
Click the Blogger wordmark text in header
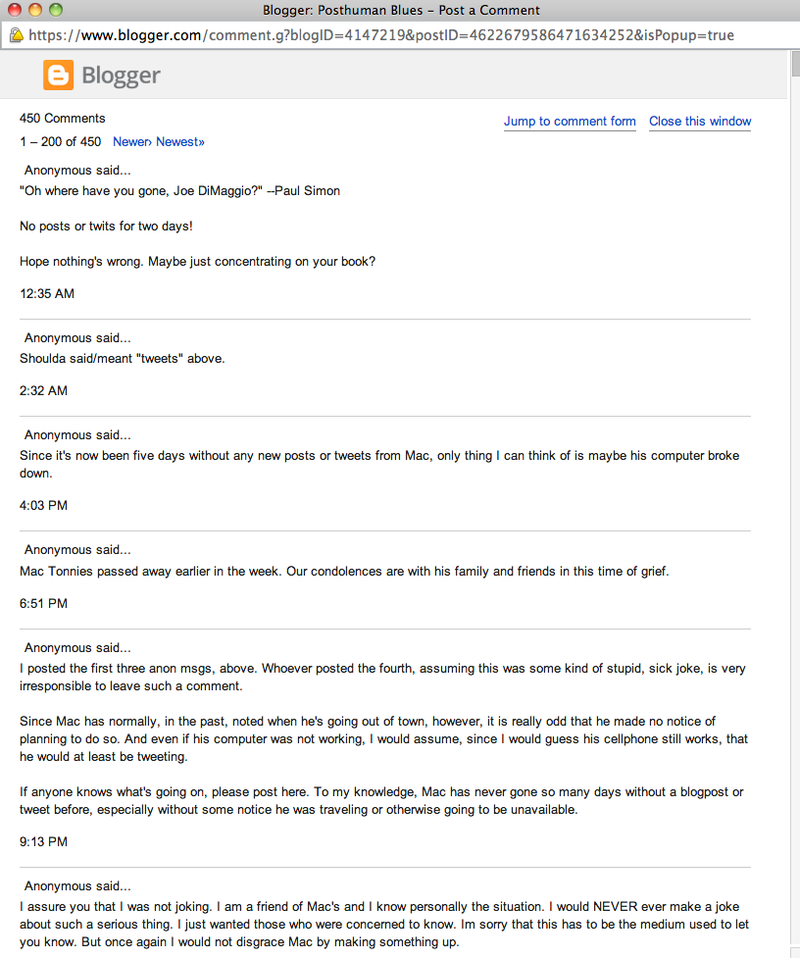coord(121,75)
